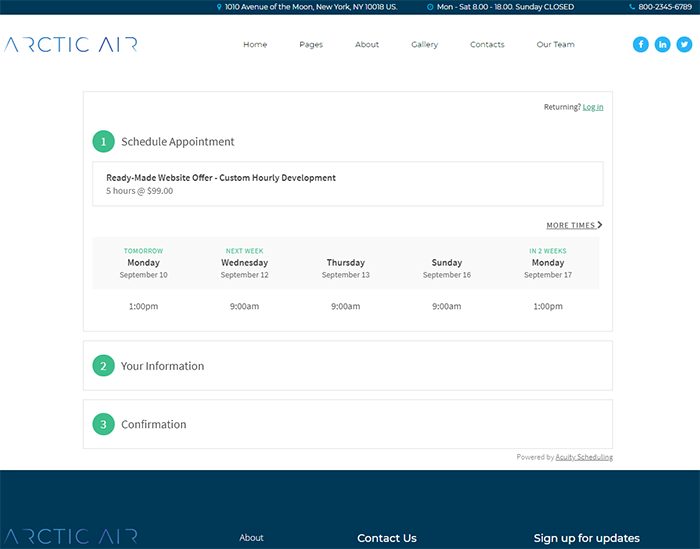700x549 pixels.
Task: Click the Log in link
Action: [593, 107]
